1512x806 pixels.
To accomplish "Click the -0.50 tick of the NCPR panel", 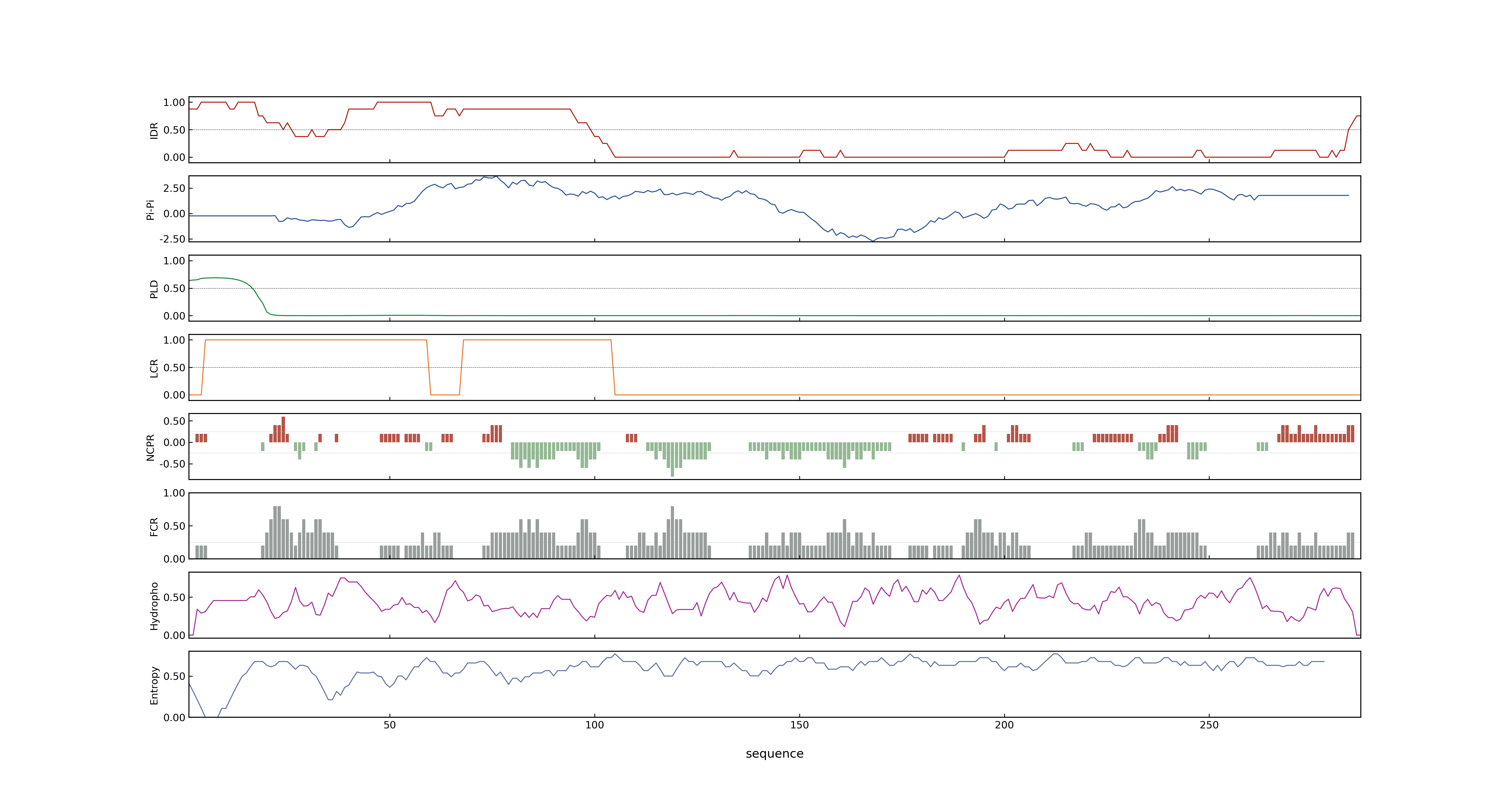I will (172, 464).
